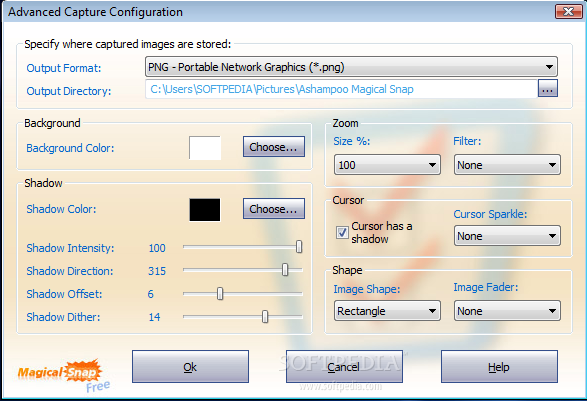The image size is (587, 401).
Task: Click the Shadow Intensity slider handle
Action: pos(299,247)
